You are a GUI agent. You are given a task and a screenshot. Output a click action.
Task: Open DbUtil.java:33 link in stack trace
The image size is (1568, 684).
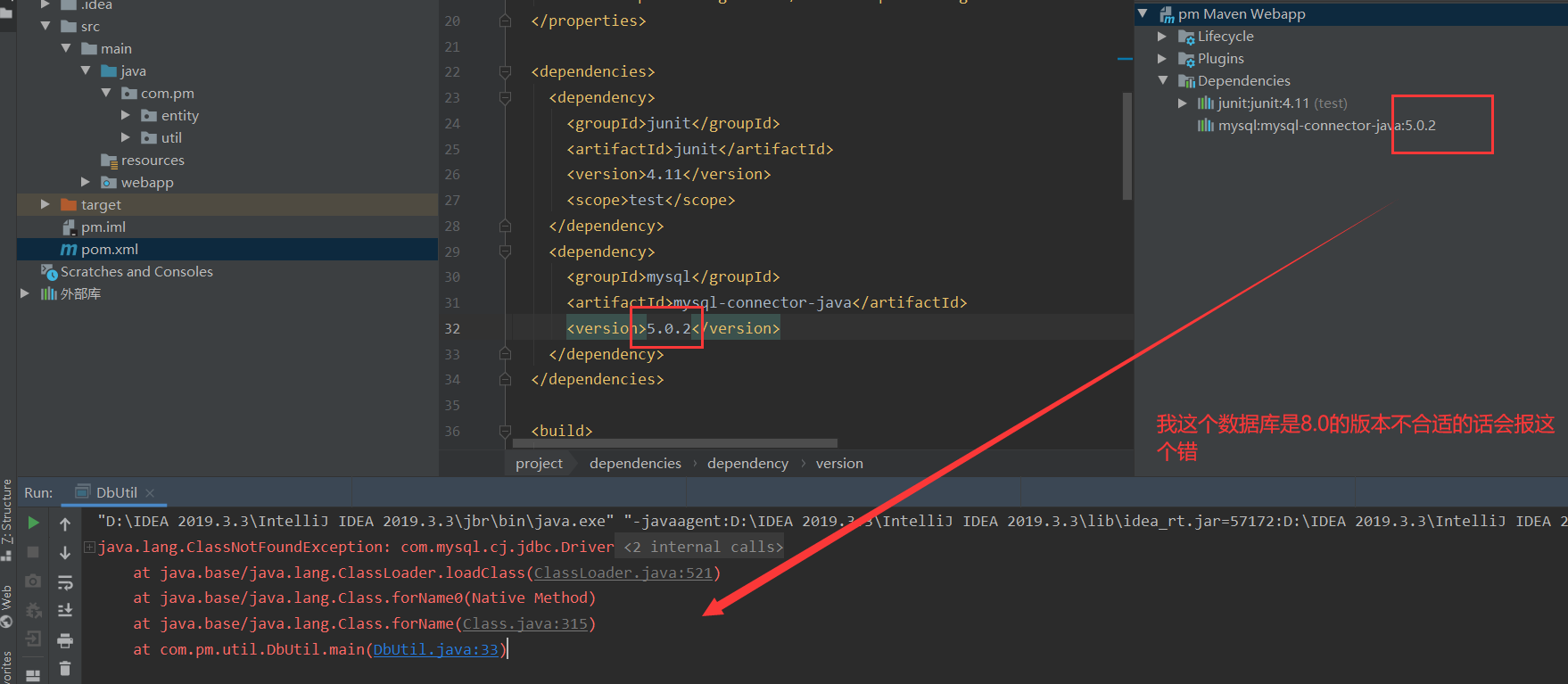[x=436, y=649]
